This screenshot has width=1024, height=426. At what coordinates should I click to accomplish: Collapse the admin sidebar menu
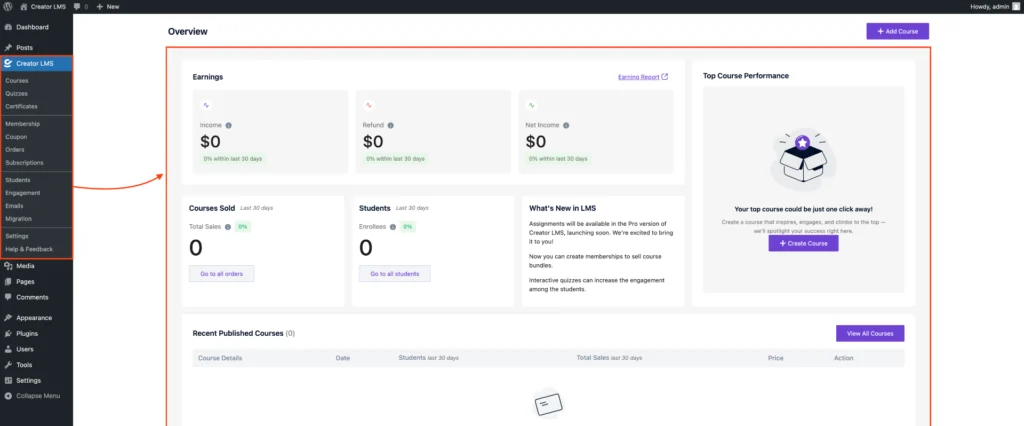33,396
